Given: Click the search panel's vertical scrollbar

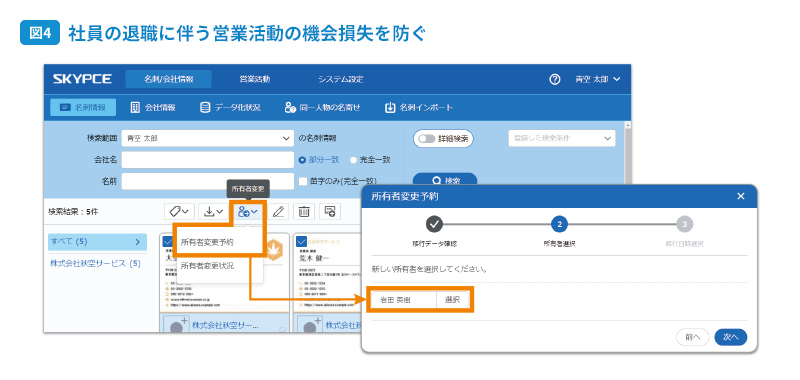Looking at the screenshot, I should point(628,153).
